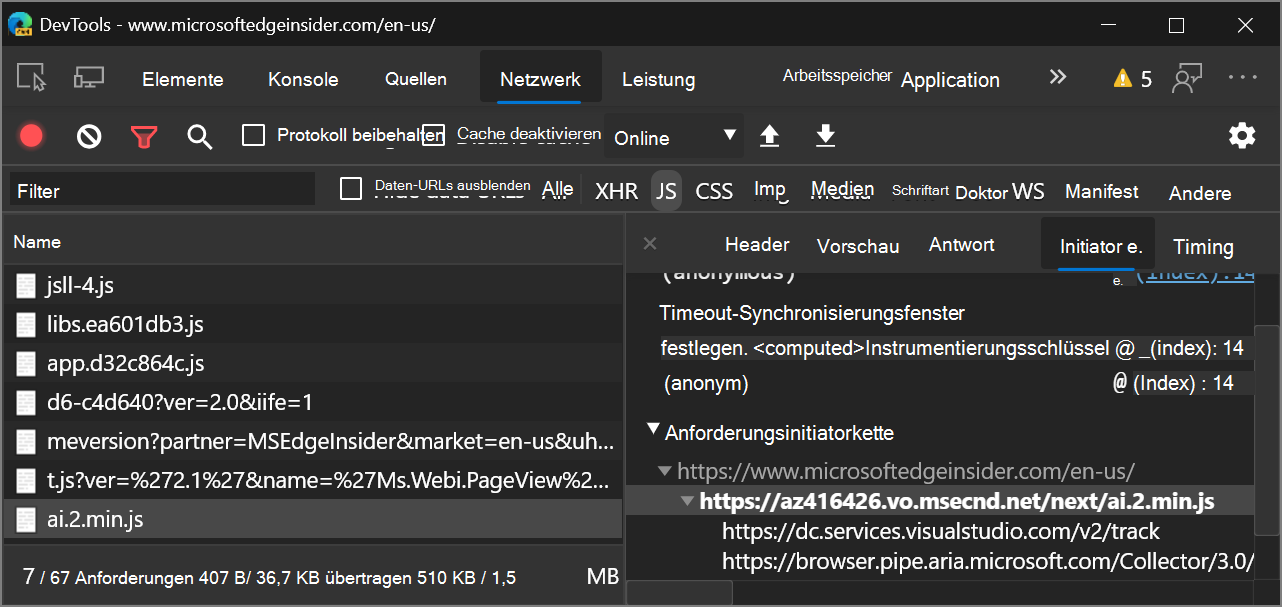Switch to the Antwort tab
The height and width of the screenshot is (607, 1282).
click(x=962, y=245)
